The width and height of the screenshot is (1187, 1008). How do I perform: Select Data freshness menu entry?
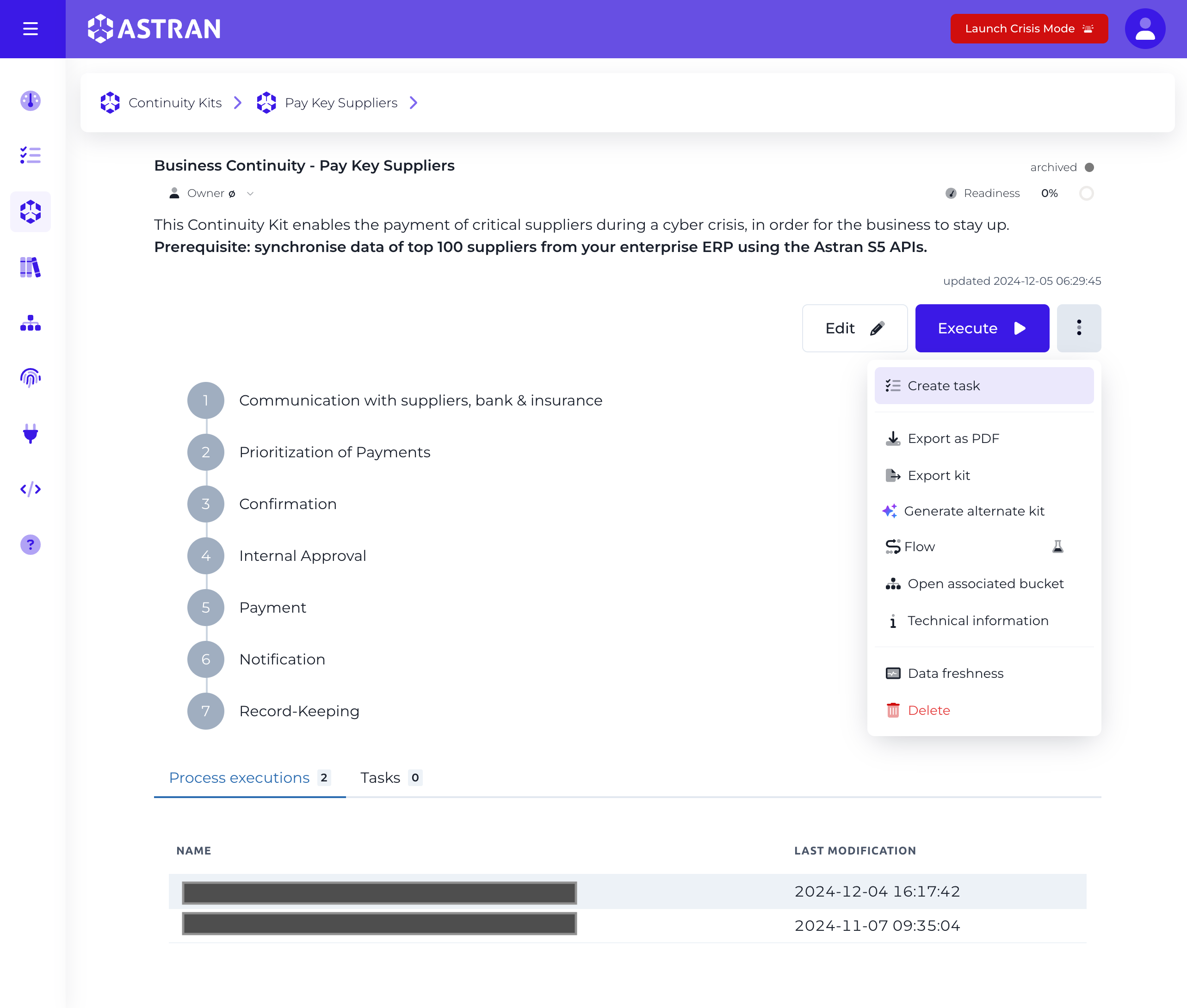pyautogui.click(x=984, y=673)
